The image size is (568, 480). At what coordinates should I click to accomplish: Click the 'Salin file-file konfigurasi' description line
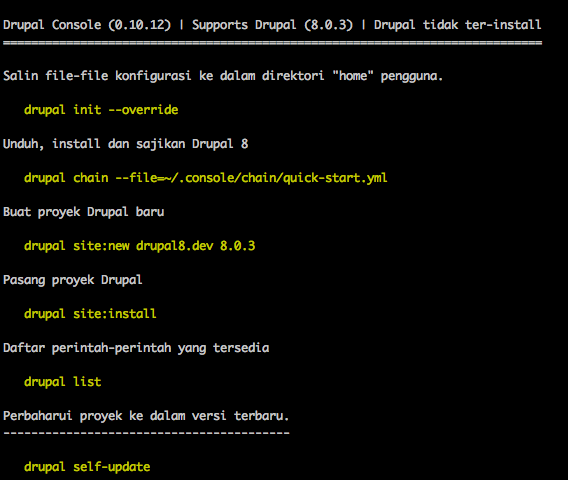(223, 76)
